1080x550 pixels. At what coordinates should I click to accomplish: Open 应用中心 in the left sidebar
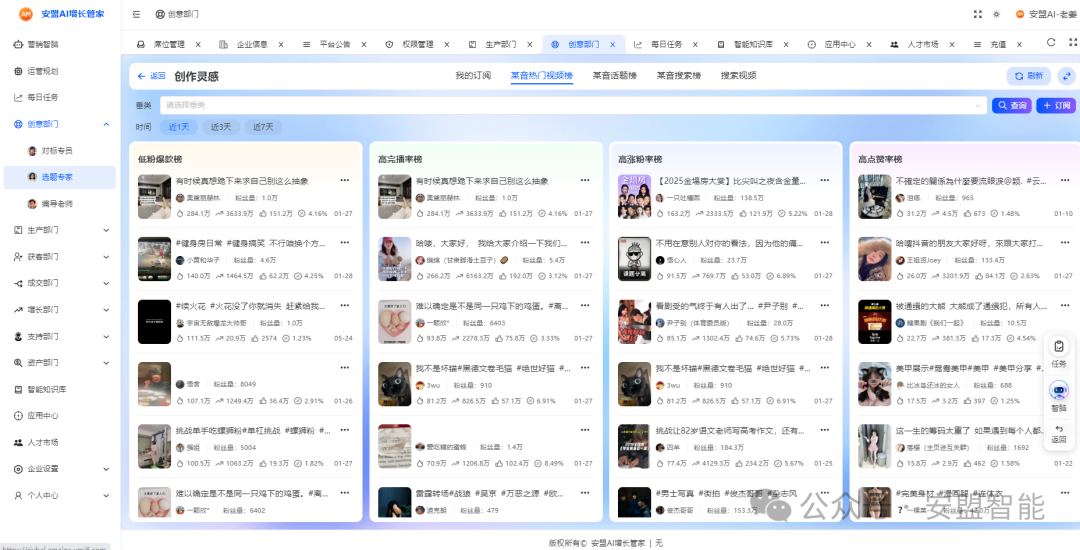(45, 416)
